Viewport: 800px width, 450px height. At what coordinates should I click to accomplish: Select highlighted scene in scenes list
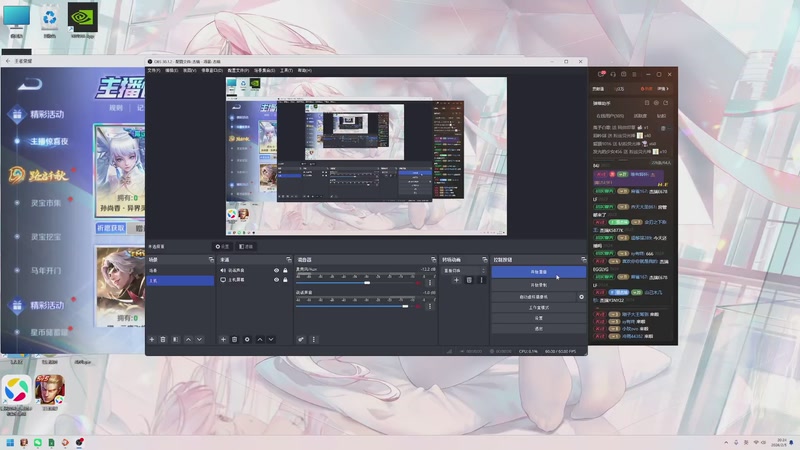180,281
